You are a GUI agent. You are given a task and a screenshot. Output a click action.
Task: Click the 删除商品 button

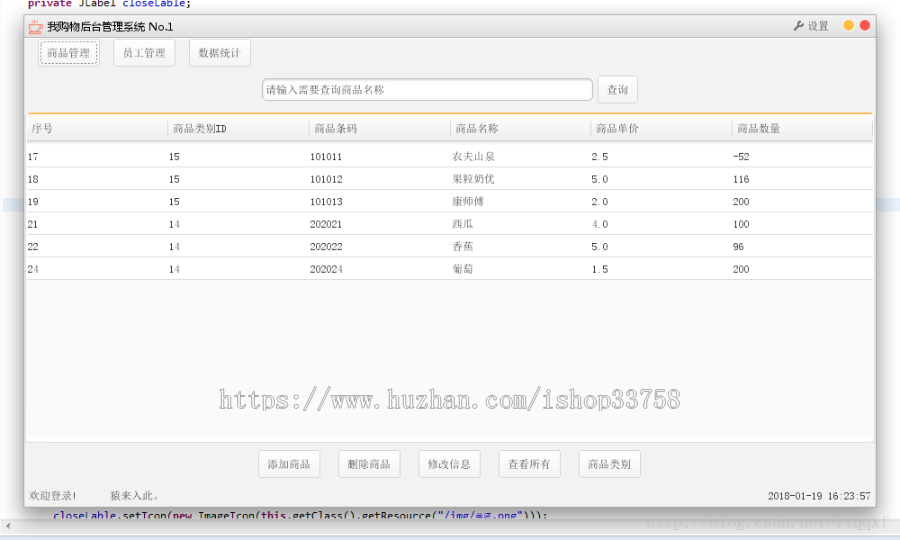(x=369, y=464)
